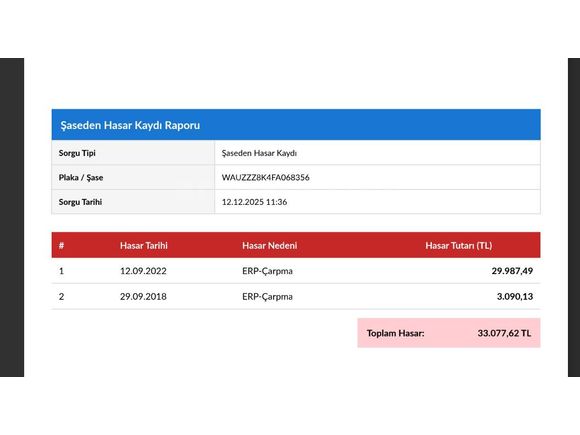Click chassis number WAUZZZ8K4FA068356
Viewport: 580px width, 435px height.
coord(266,178)
